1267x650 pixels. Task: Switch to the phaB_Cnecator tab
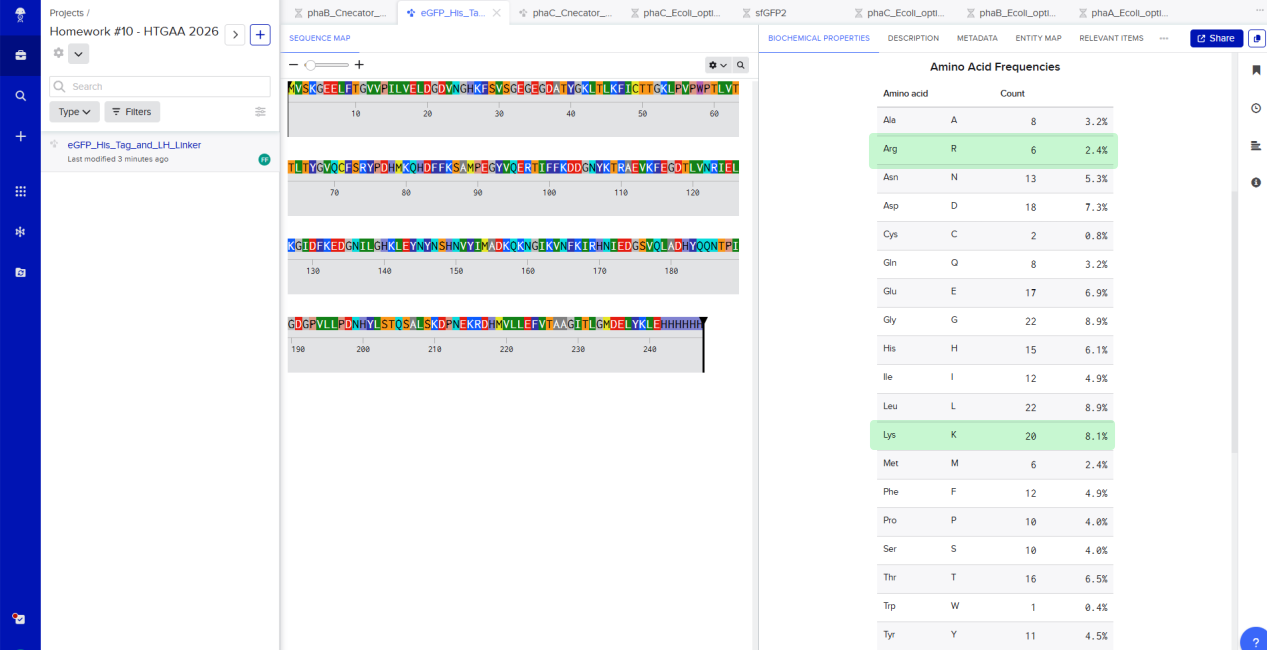click(339, 13)
